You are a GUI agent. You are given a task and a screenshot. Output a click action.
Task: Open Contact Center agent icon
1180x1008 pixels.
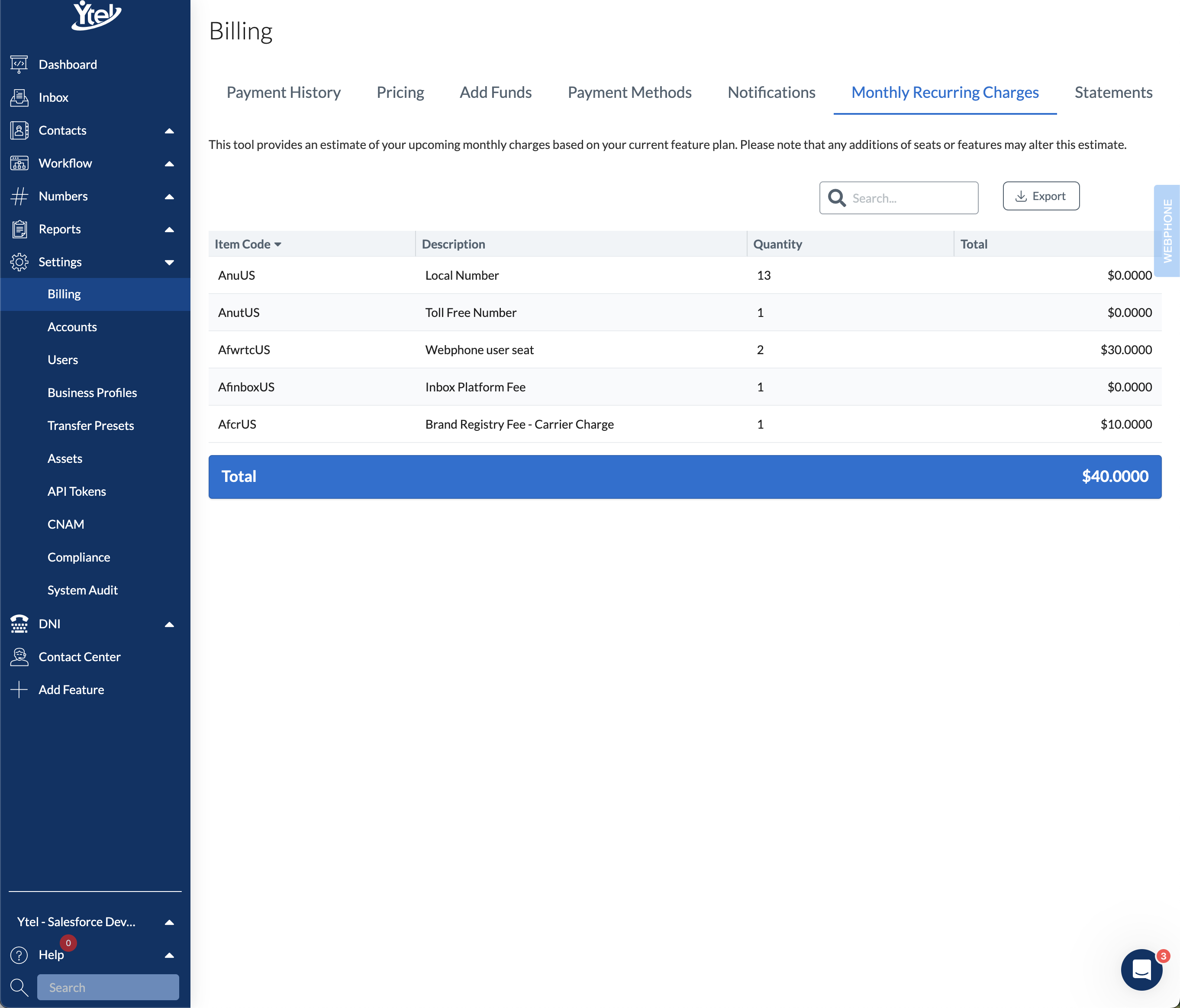(19, 657)
